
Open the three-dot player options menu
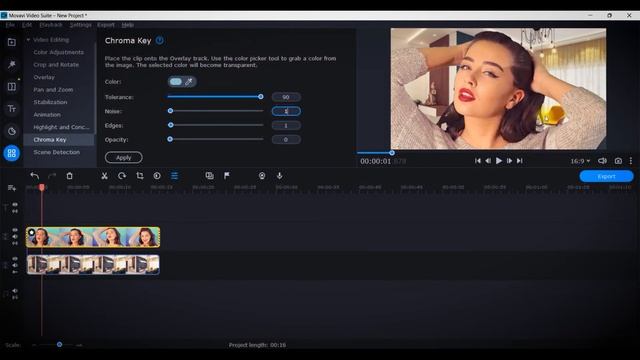631,161
